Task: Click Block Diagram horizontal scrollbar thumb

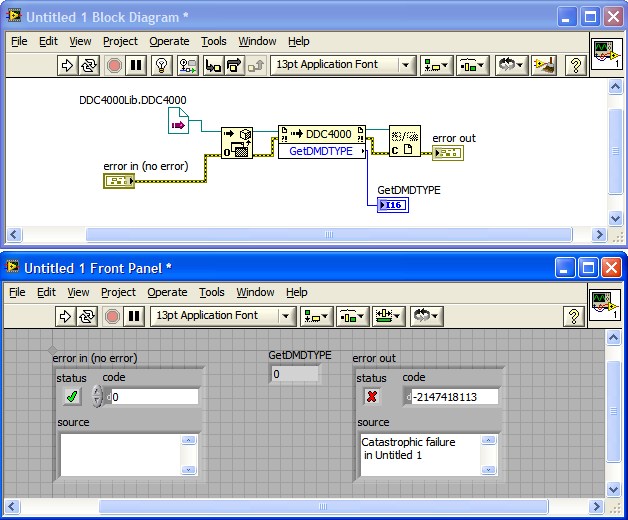Action: (x=329, y=235)
